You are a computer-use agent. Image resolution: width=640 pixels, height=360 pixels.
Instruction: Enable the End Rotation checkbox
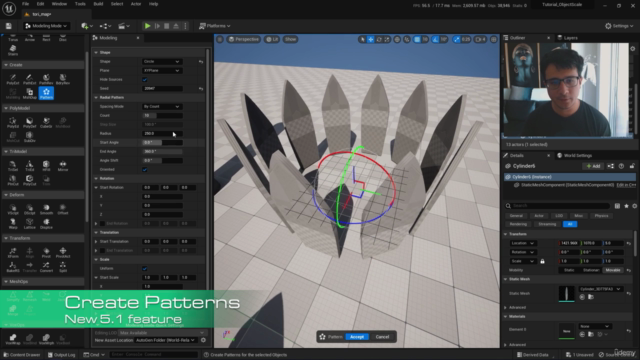click(x=102, y=224)
